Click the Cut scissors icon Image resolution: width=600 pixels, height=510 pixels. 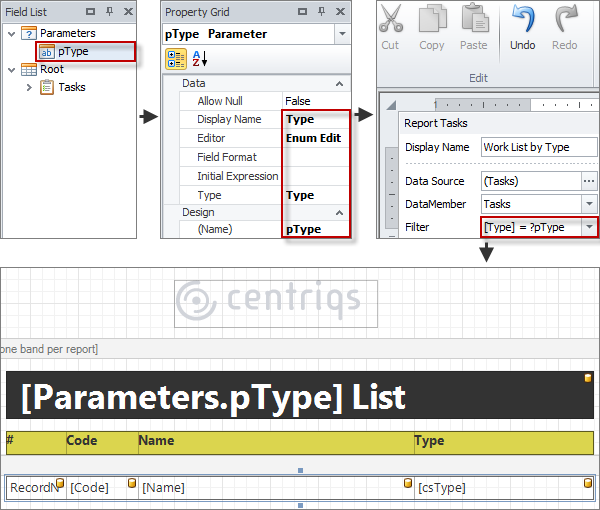coord(390,28)
